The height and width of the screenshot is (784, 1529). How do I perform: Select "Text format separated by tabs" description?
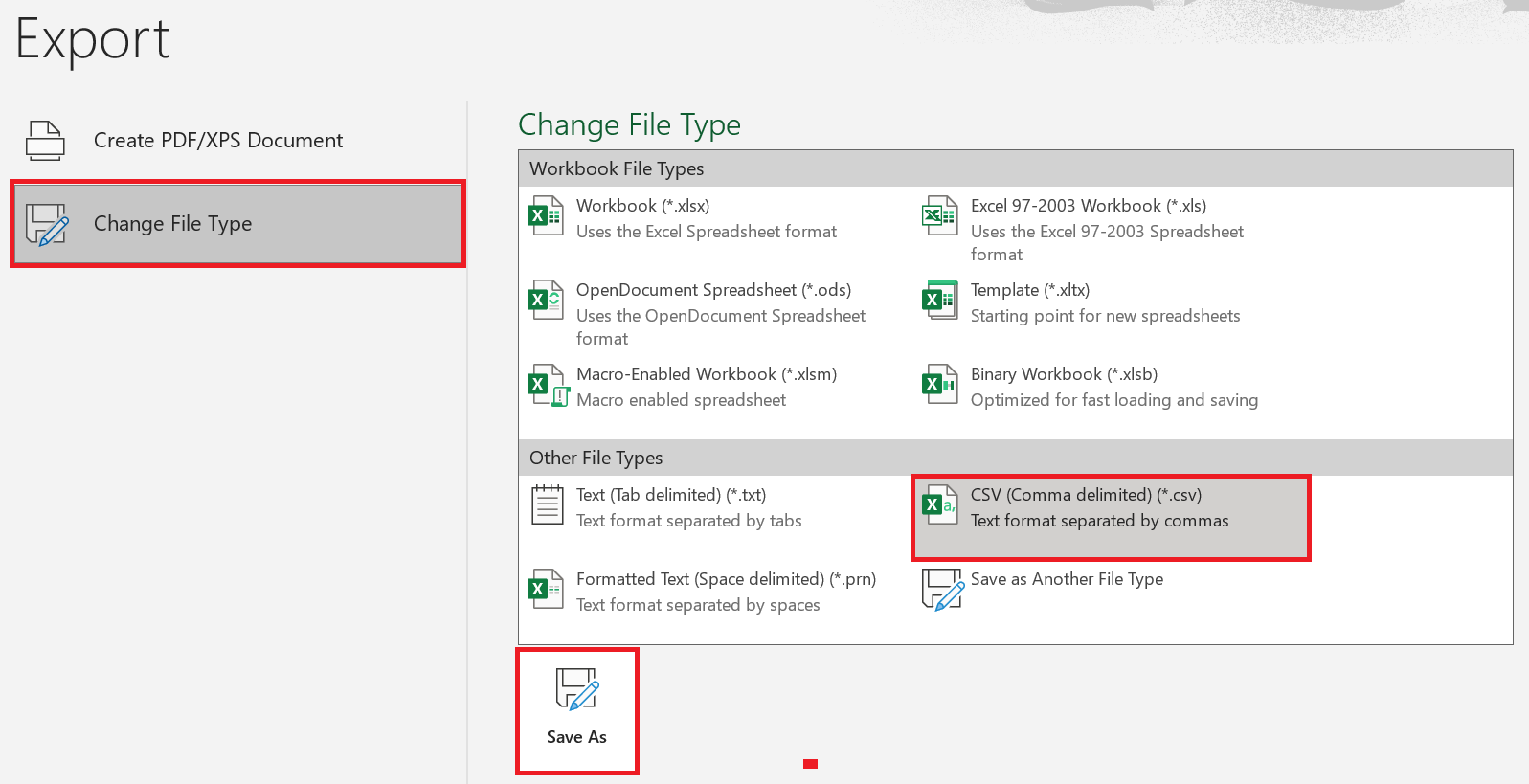pyautogui.click(x=688, y=521)
